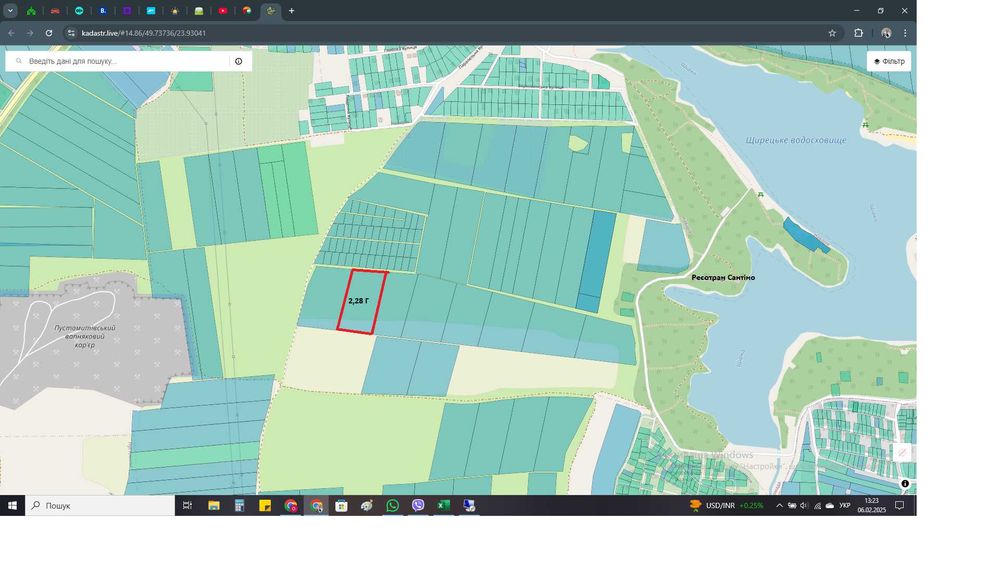Switch the УКР input language indicator

coord(845,506)
